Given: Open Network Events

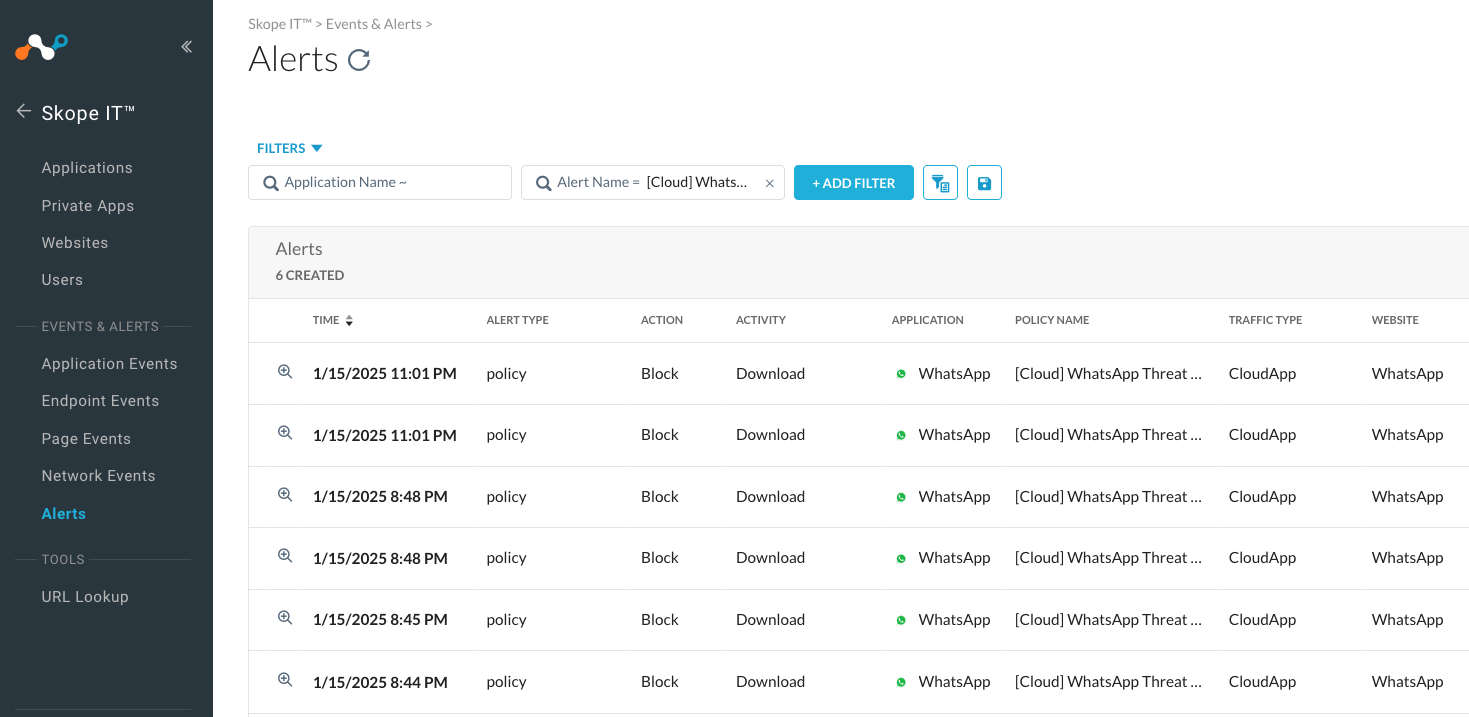Looking at the screenshot, I should (99, 476).
